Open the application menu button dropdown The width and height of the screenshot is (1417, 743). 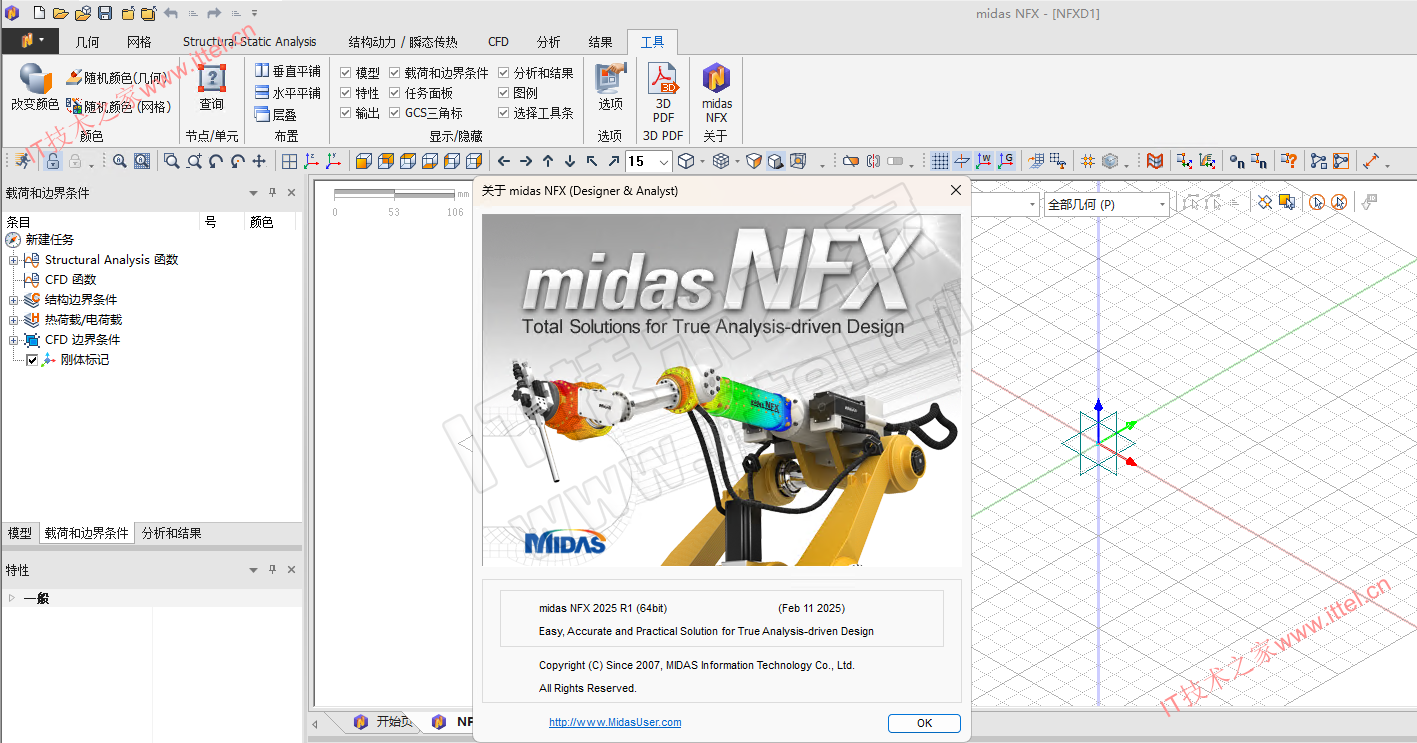click(x=30, y=41)
